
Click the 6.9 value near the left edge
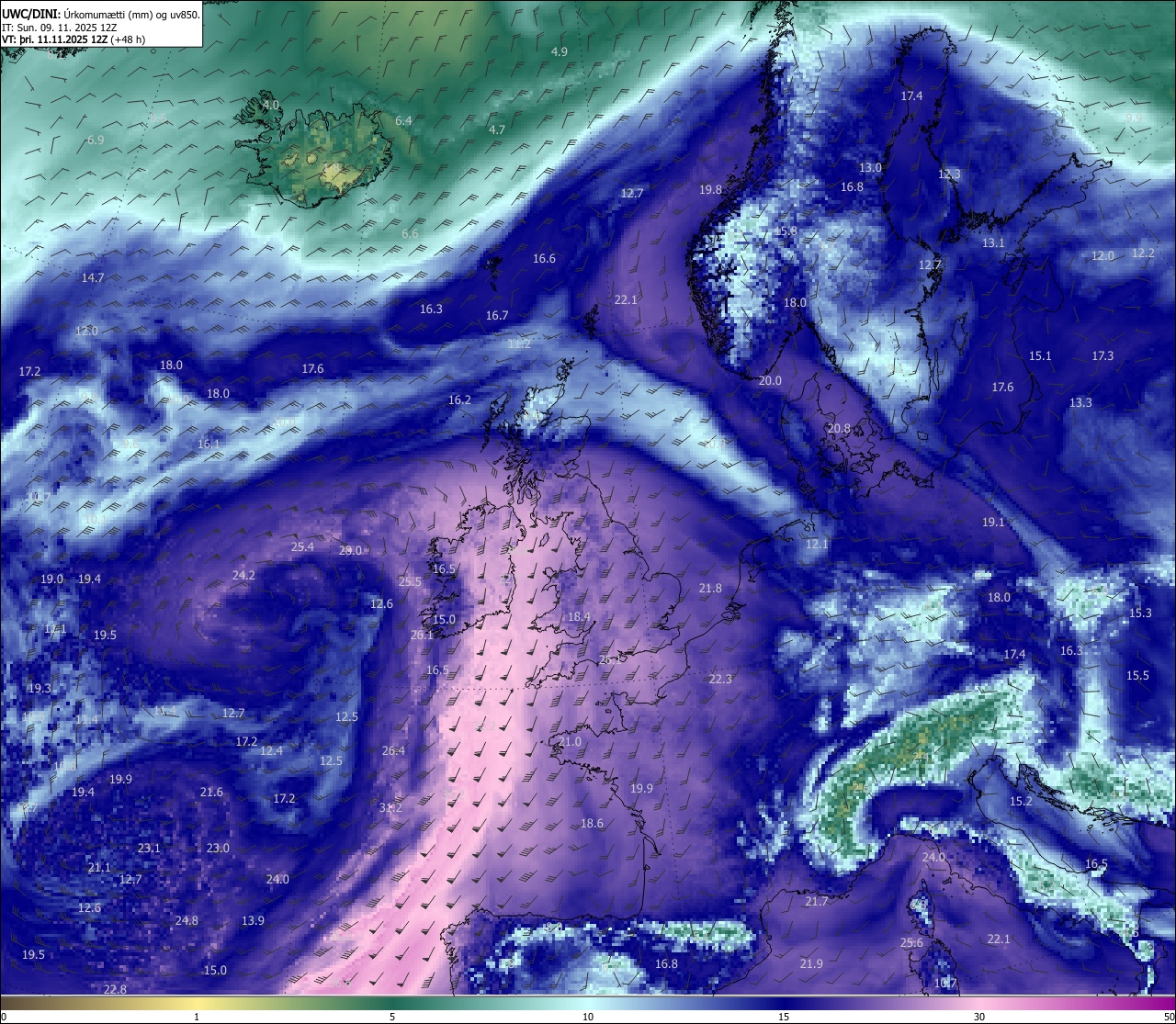[96, 140]
